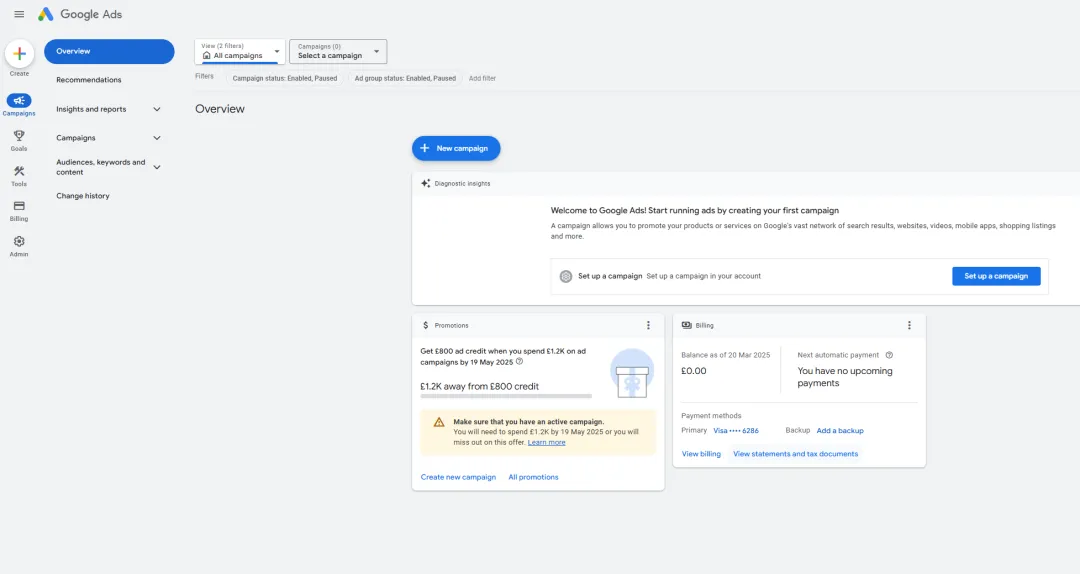Click help icon after 19 May 2025
The image size is (1080, 574).
519,361
